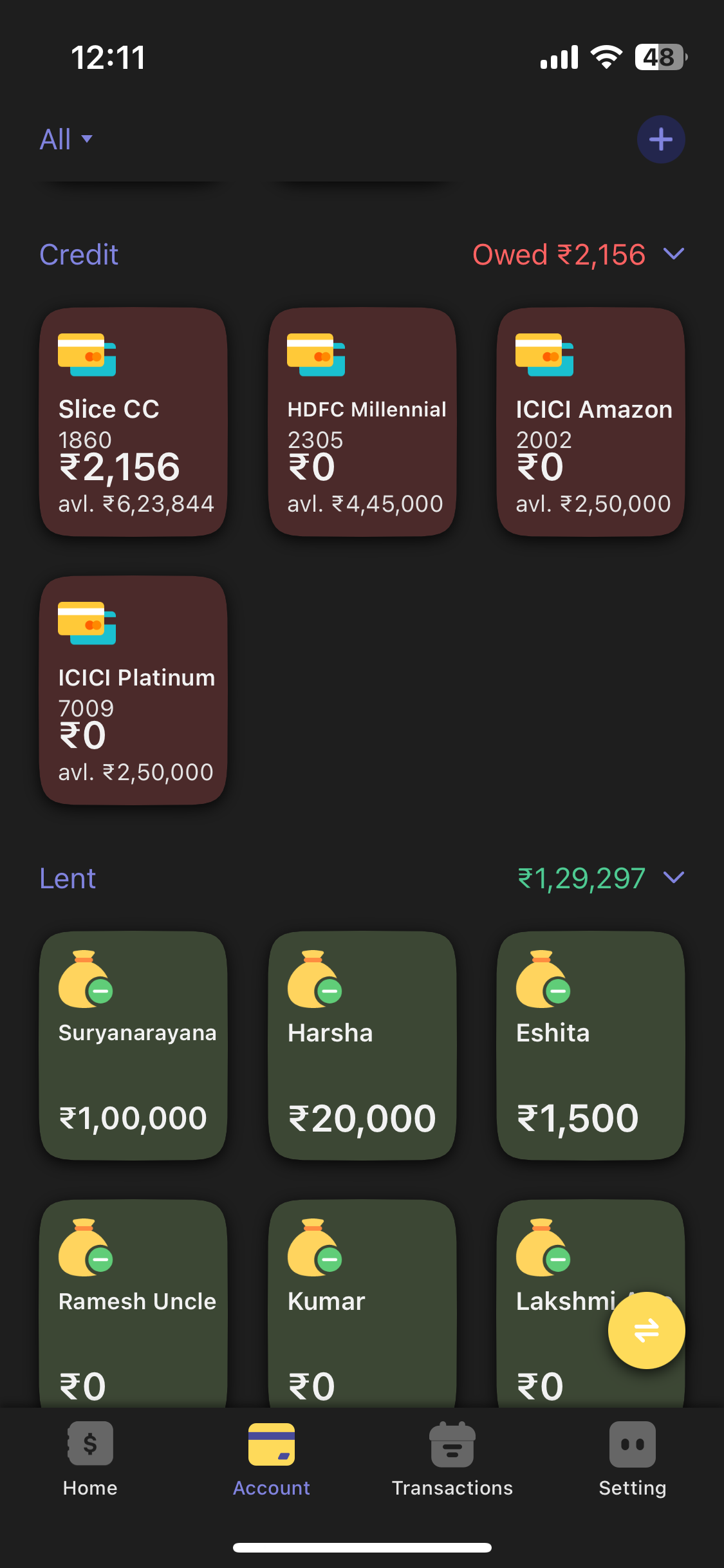Image resolution: width=724 pixels, height=1568 pixels.
Task: Switch to the Transactions tab
Action: tap(452, 1459)
